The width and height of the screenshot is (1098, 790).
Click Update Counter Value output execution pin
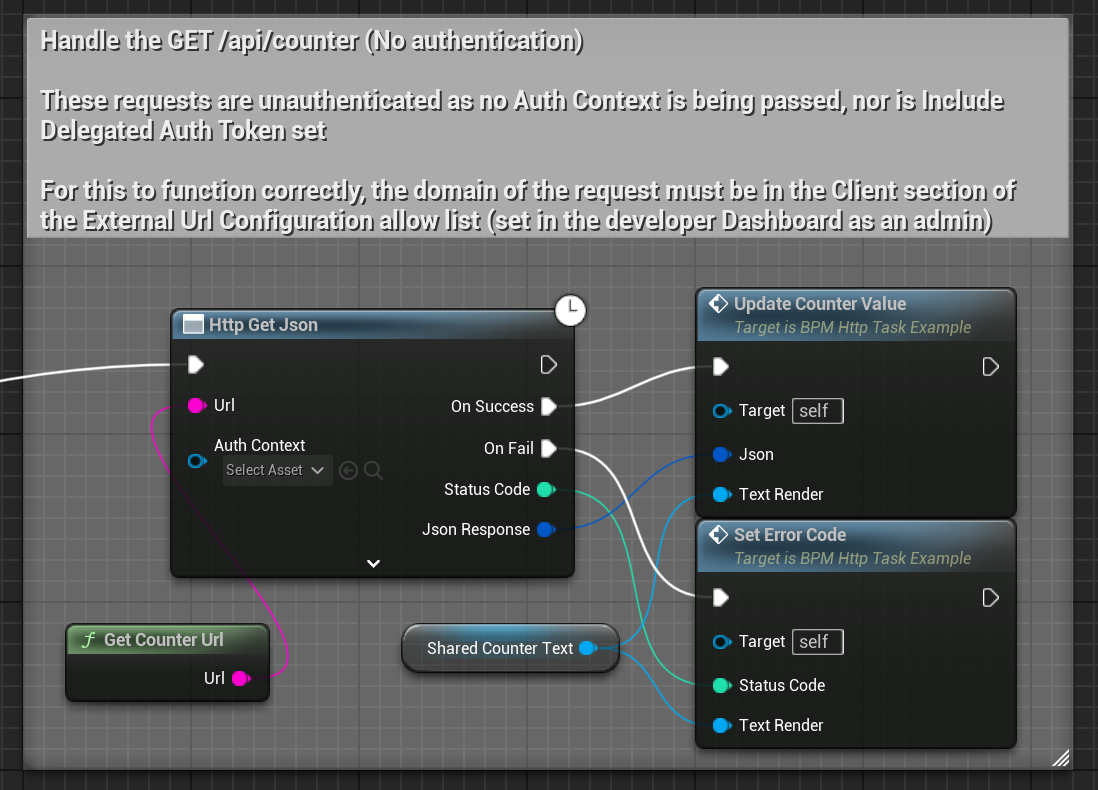(x=990, y=367)
